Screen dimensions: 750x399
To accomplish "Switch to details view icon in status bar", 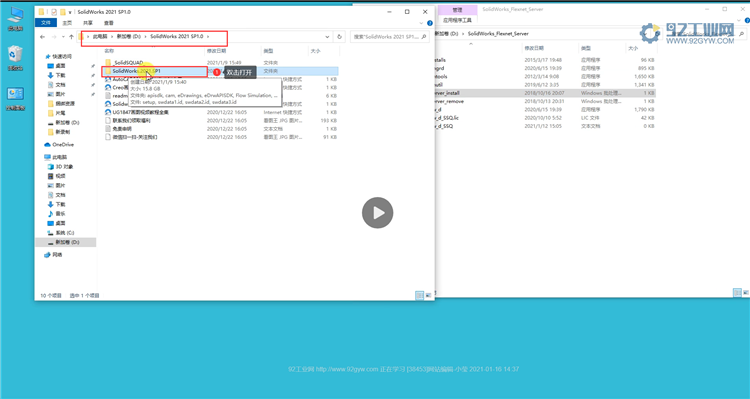I will 419,295.
